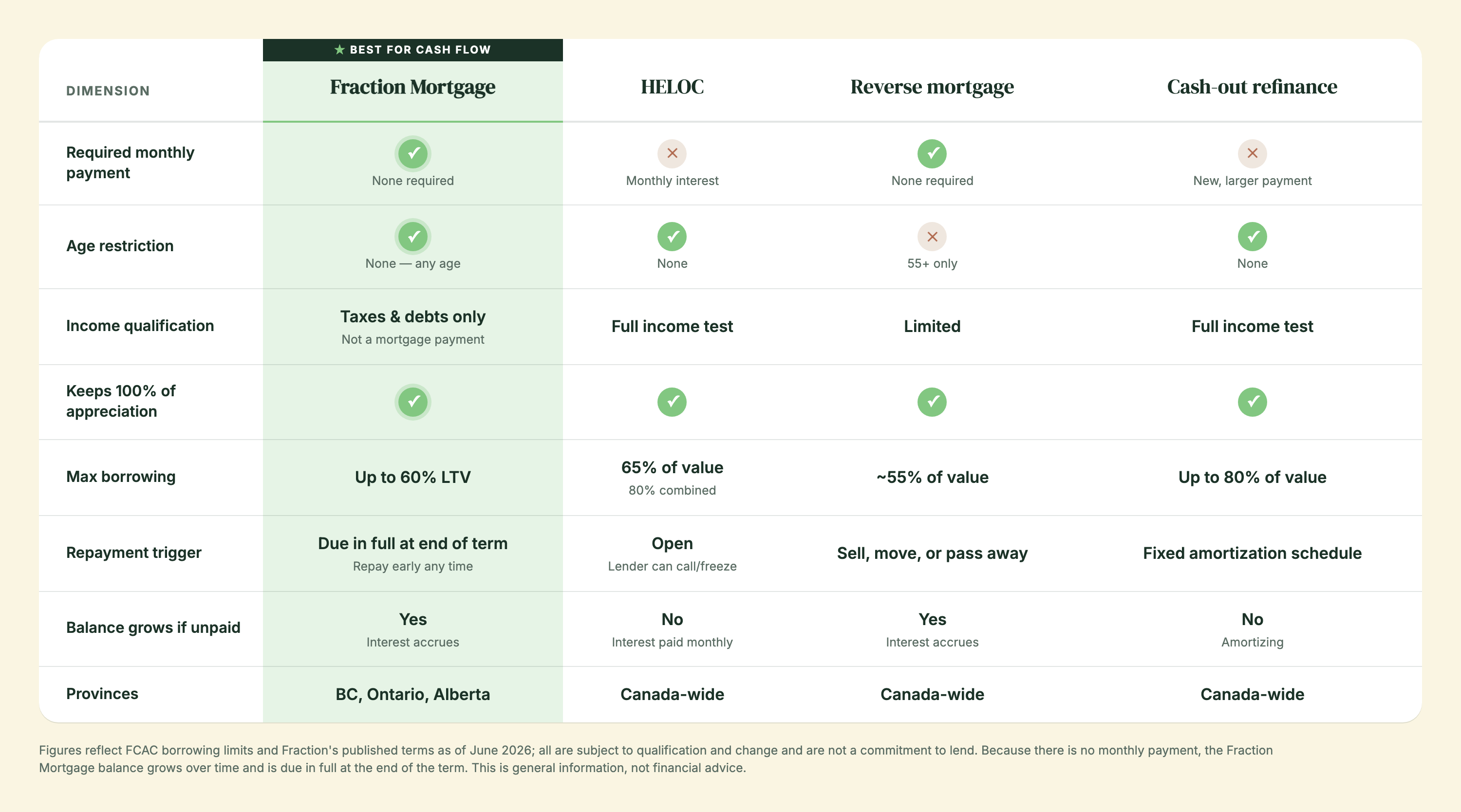Click the DIMENSION header label

coord(108,91)
